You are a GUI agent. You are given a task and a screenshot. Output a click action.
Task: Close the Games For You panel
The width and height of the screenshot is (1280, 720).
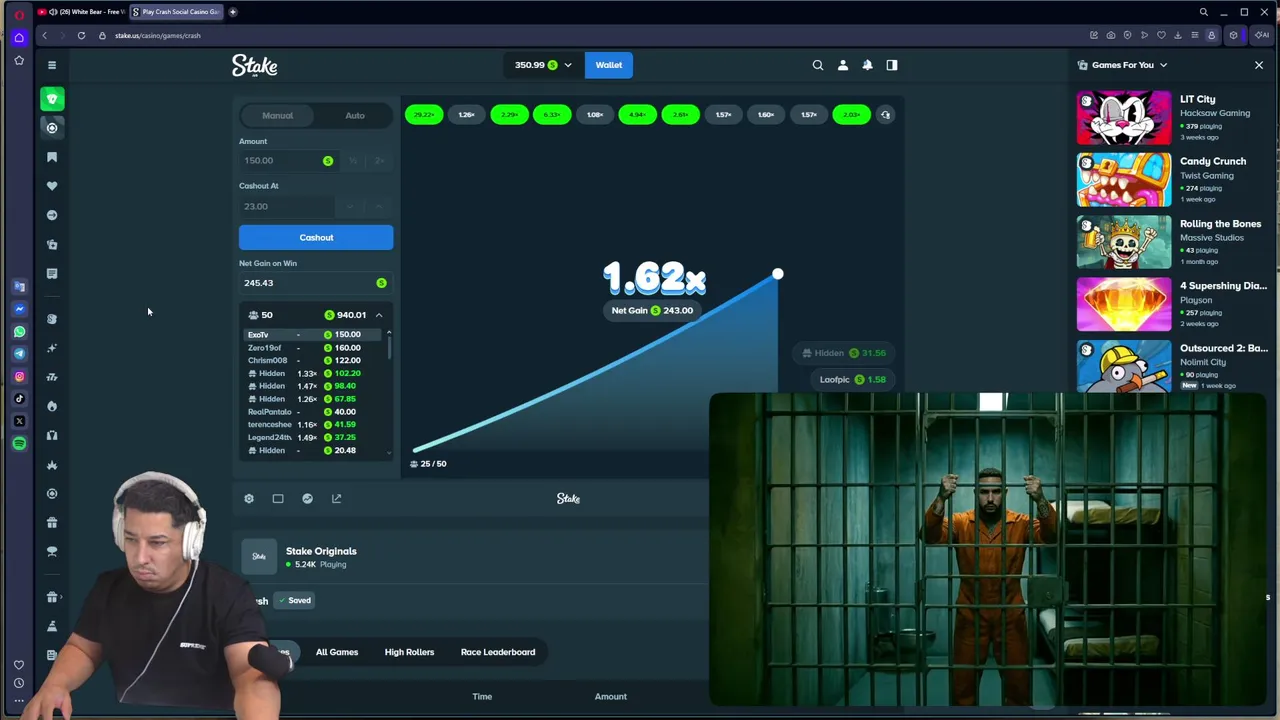(1259, 65)
